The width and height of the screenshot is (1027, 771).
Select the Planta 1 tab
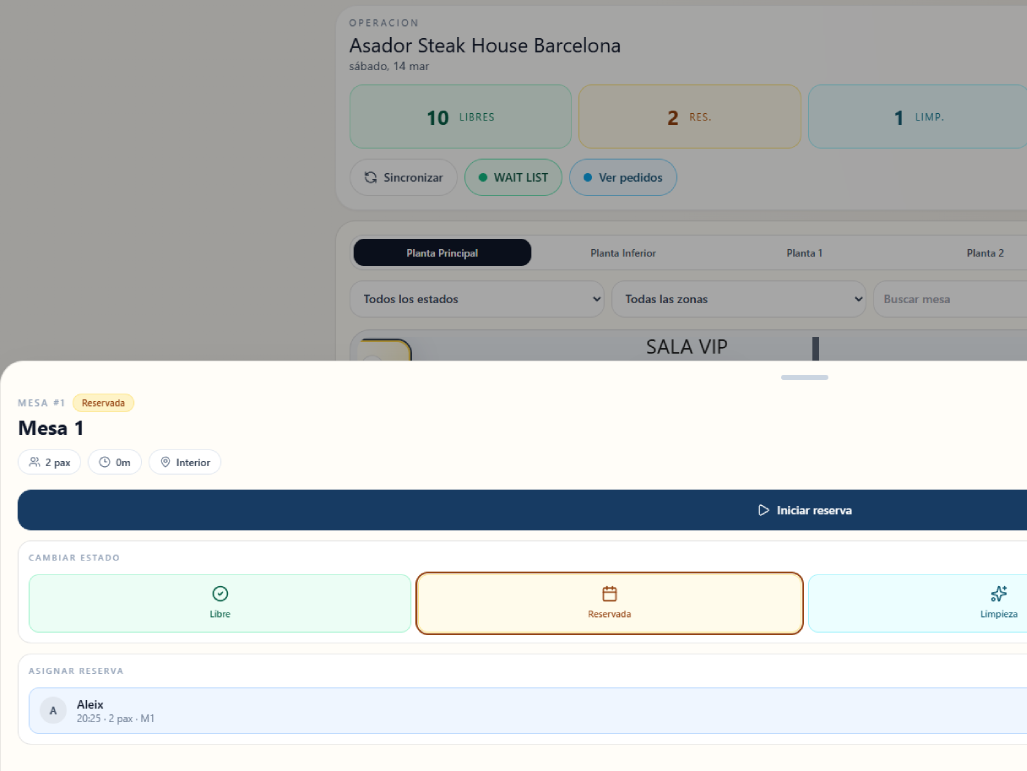pos(804,253)
